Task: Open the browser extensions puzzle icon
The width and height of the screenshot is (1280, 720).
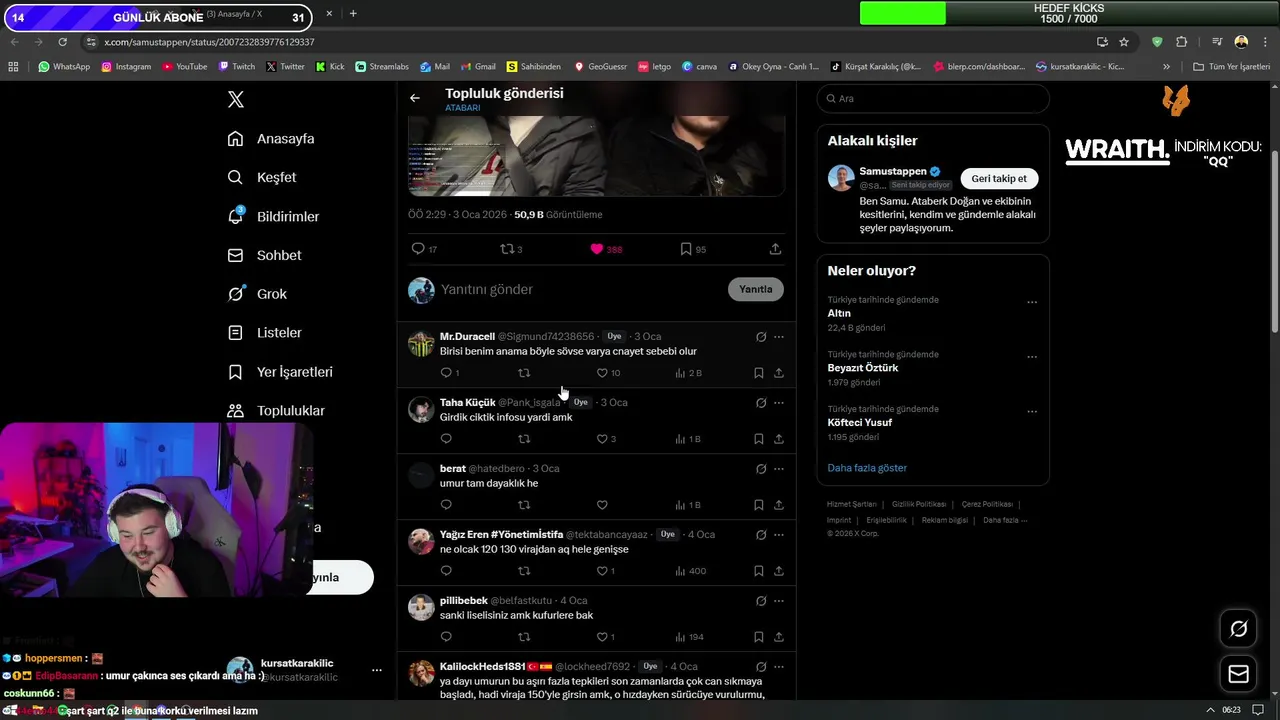Action: pyautogui.click(x=1182, y=42)
